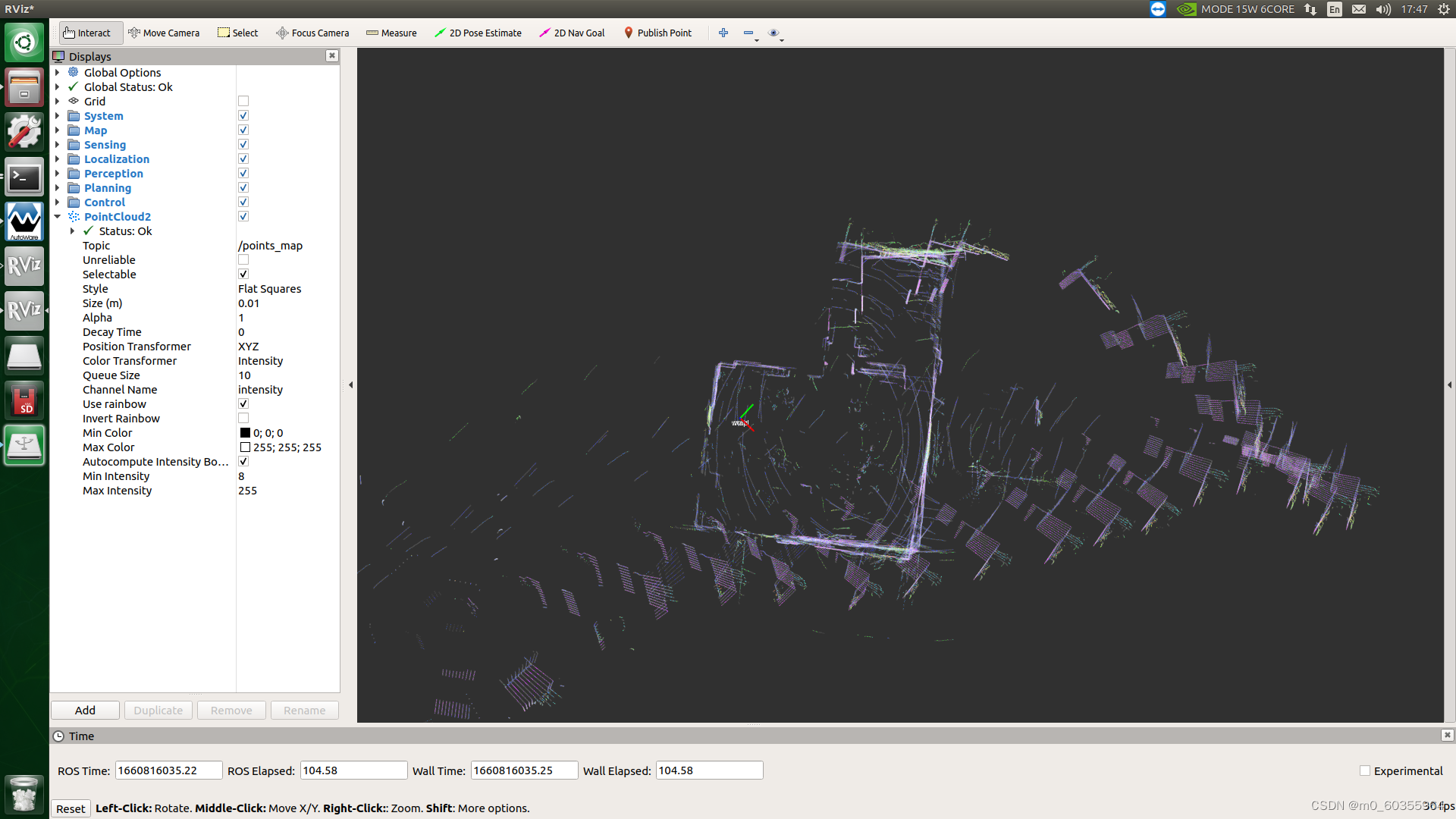The width and height of the screenshot is (1456, 819).
Task: Select the Measure tool
Action: click(x=391, y=33)
